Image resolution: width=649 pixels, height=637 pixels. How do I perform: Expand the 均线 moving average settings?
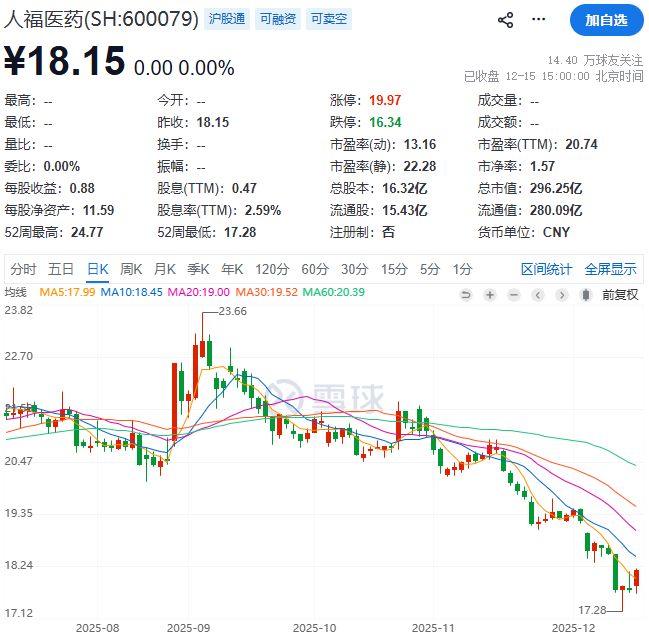point(15,292)
